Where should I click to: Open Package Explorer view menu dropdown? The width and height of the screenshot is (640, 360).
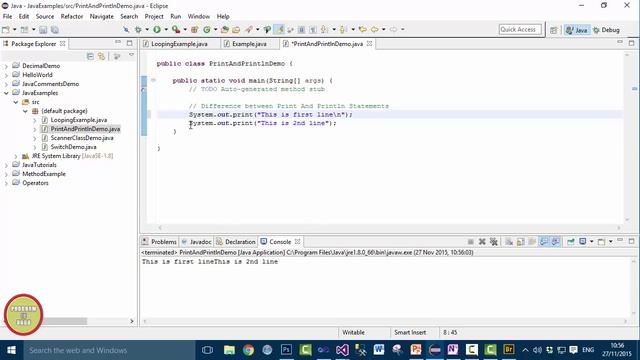131,55
